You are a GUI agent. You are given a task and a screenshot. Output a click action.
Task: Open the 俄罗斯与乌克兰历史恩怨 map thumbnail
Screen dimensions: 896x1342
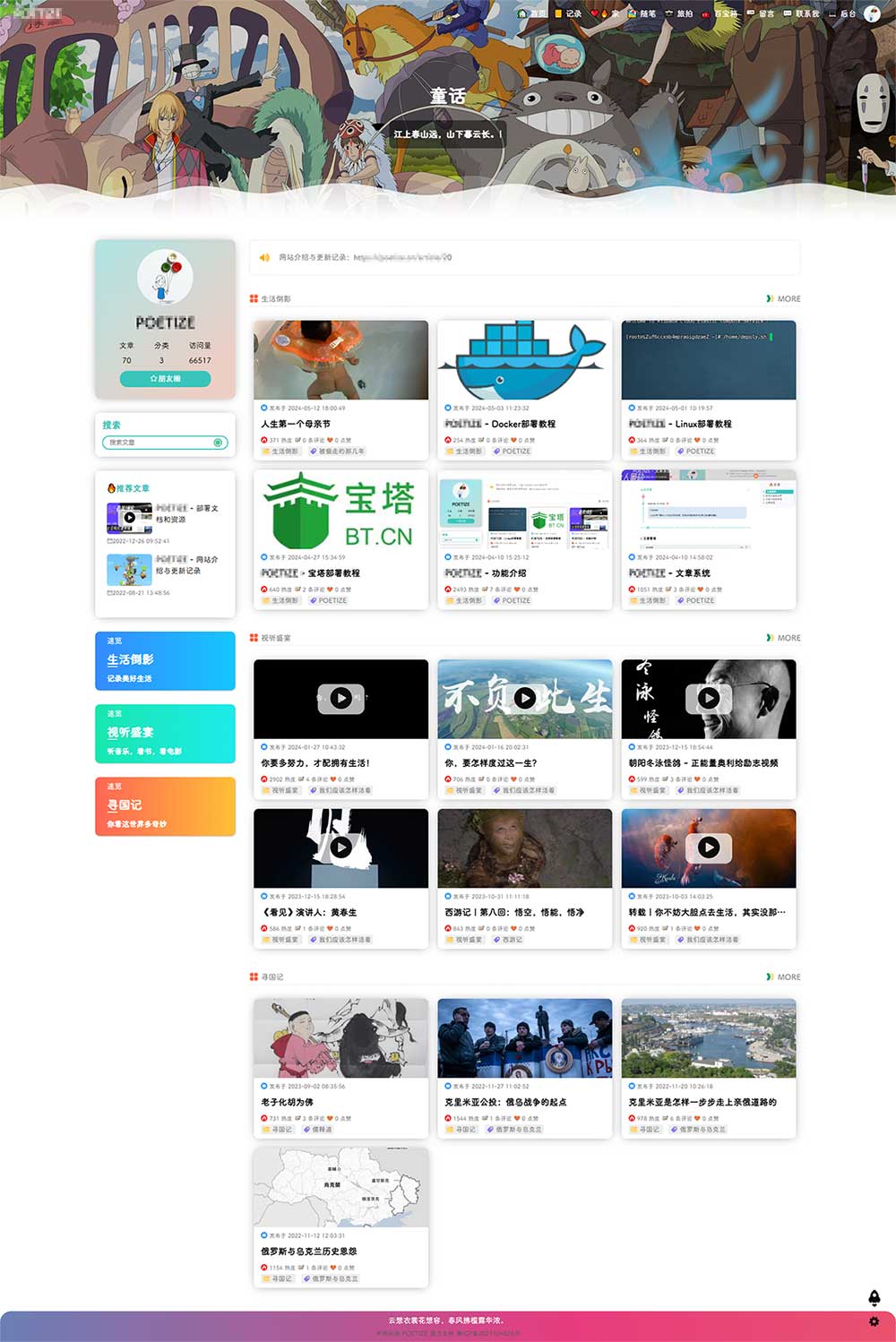coord(340,1187)
